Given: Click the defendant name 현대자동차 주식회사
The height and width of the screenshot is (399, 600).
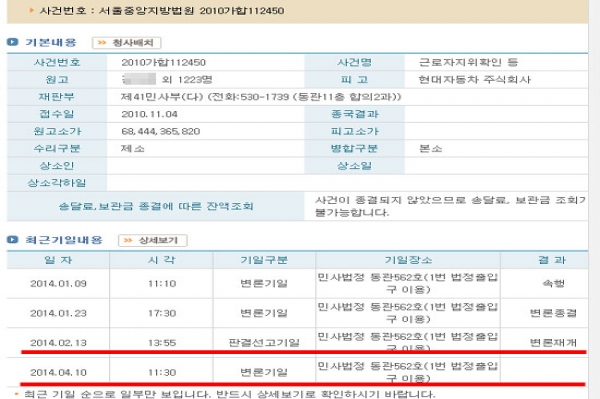Looking at the screenshot, I should [x=474, y=80].
